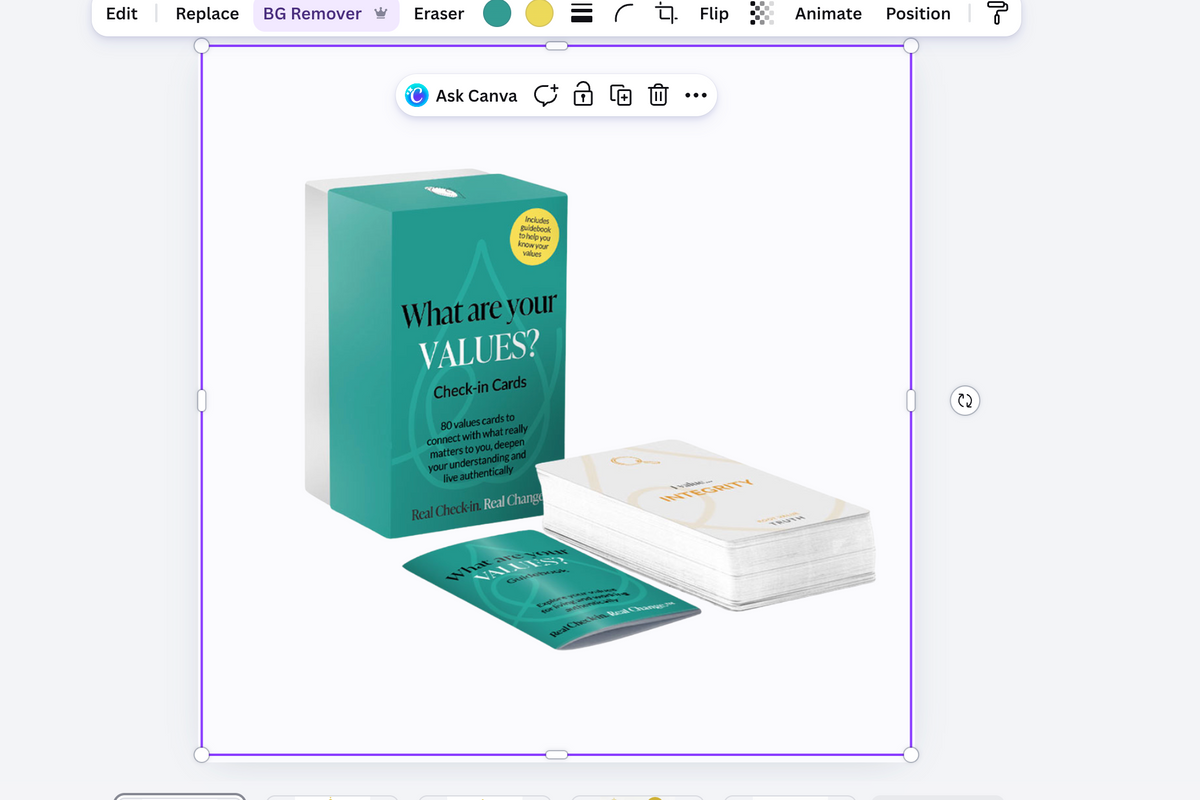This screenshot has height=800, width=1200.
Task: Select the Eraser option
Action: tap(439, 14)
